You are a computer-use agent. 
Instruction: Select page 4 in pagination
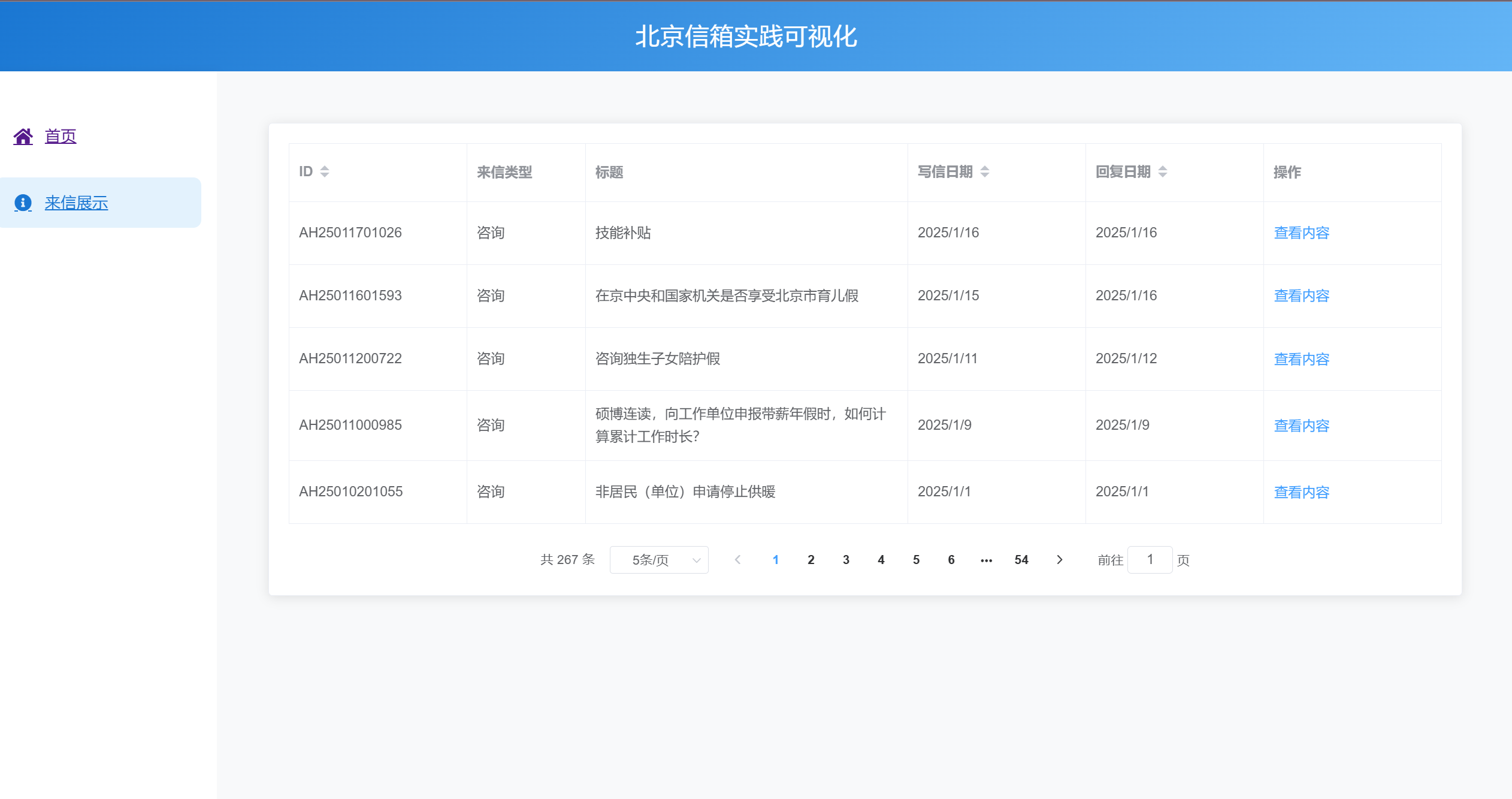(x=881, y=559)
